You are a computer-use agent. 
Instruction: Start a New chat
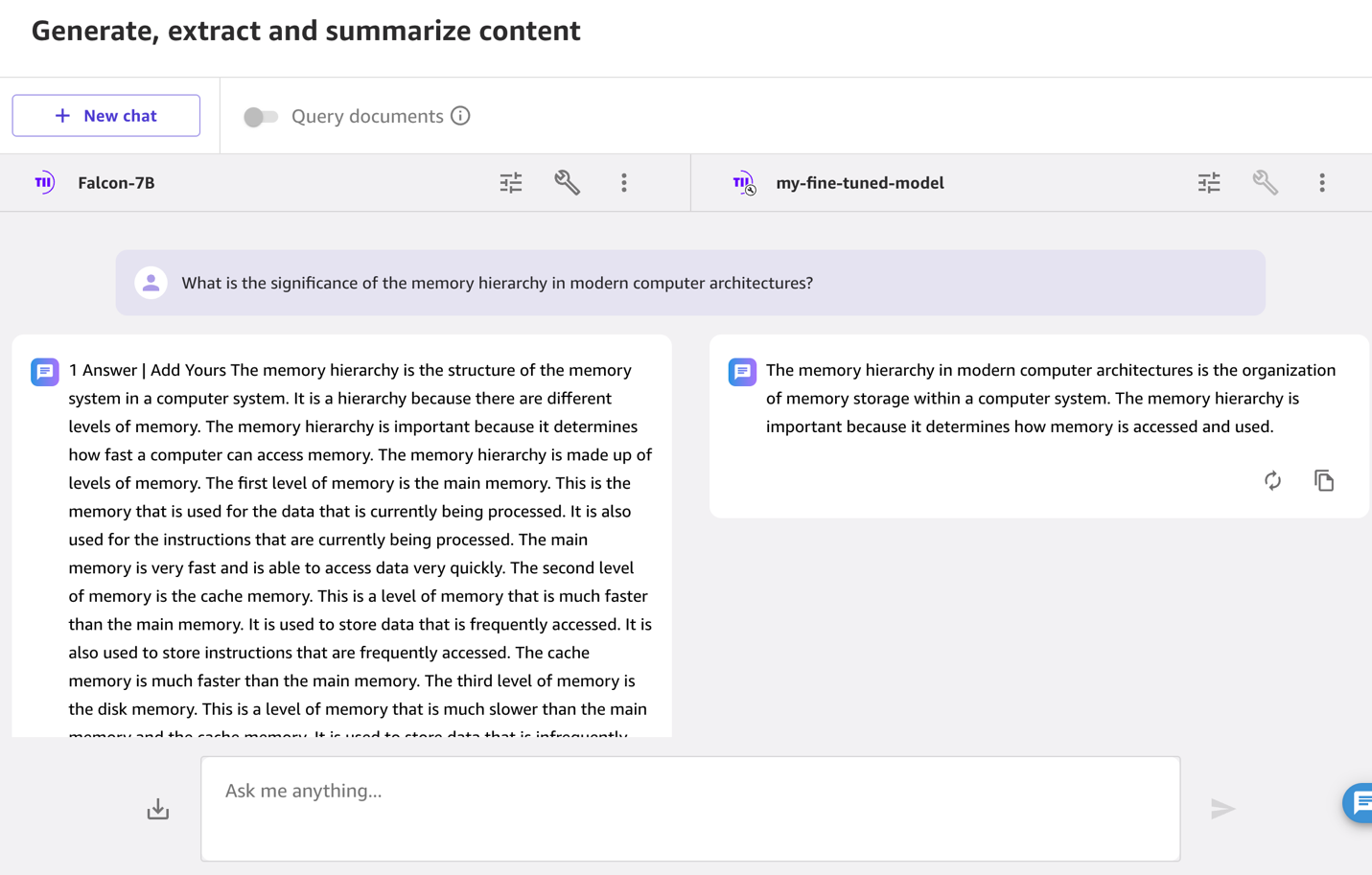click(106, 116)
